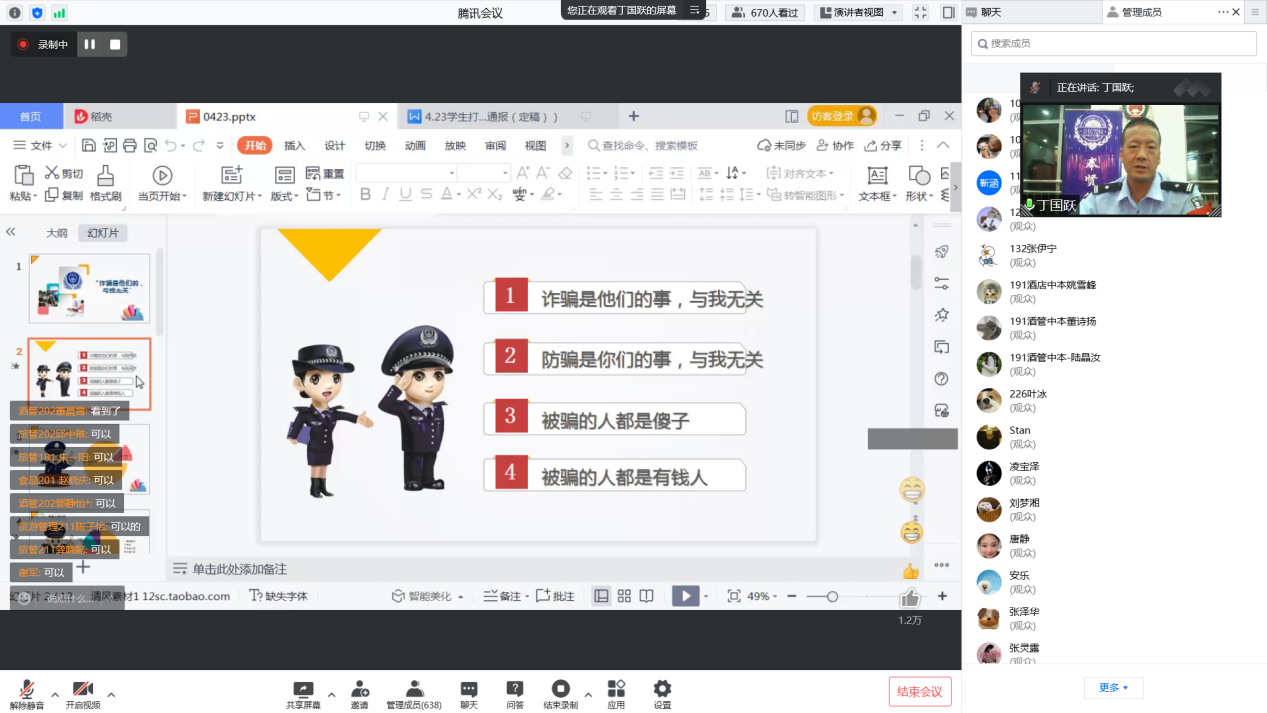
Task: Stop recording via 结束录制 icon
Action: pos(561,690)
